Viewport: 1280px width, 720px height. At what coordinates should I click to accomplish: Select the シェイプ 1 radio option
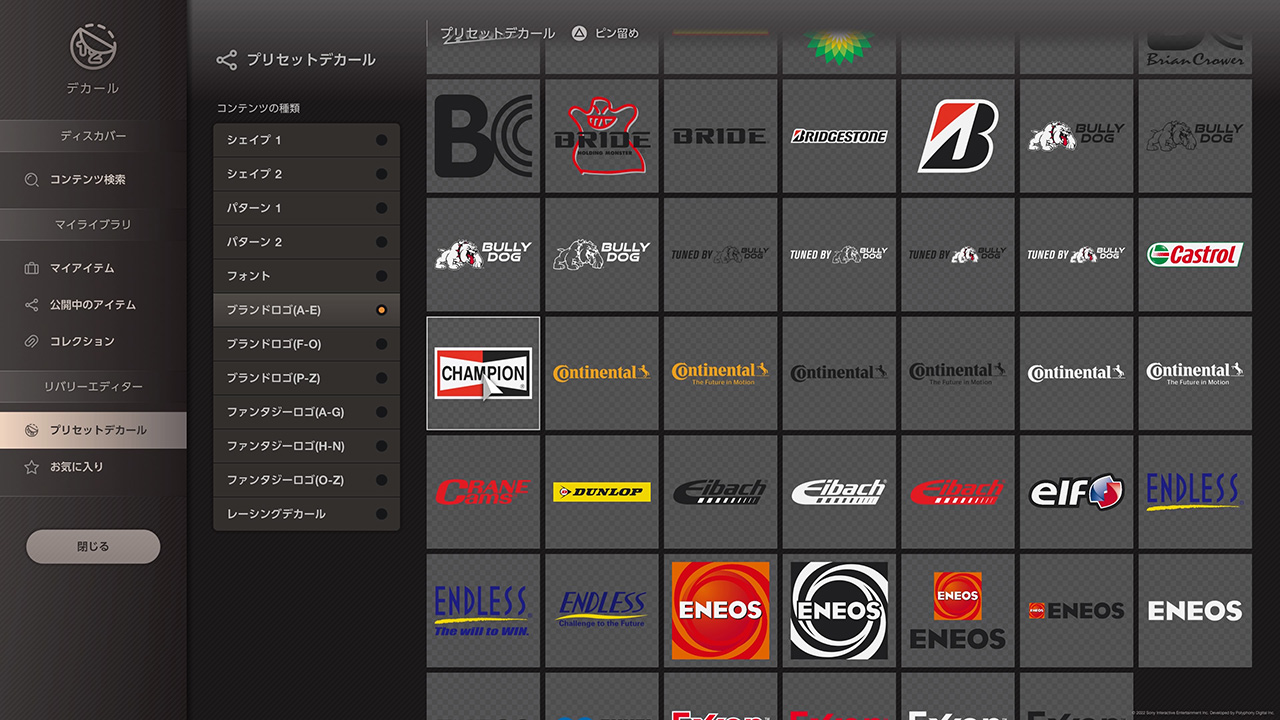tap(381, 140)
